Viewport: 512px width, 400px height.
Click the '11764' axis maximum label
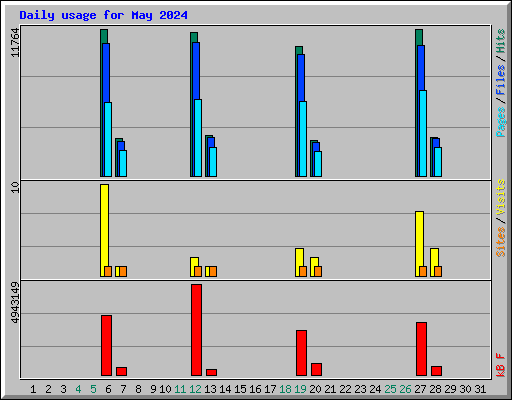point(15,43)
